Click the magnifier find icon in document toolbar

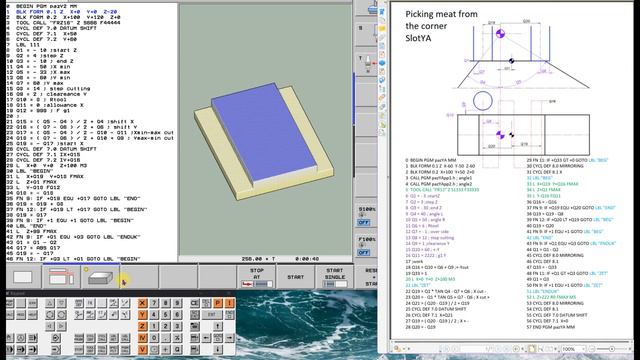click(x=397, y=349)
